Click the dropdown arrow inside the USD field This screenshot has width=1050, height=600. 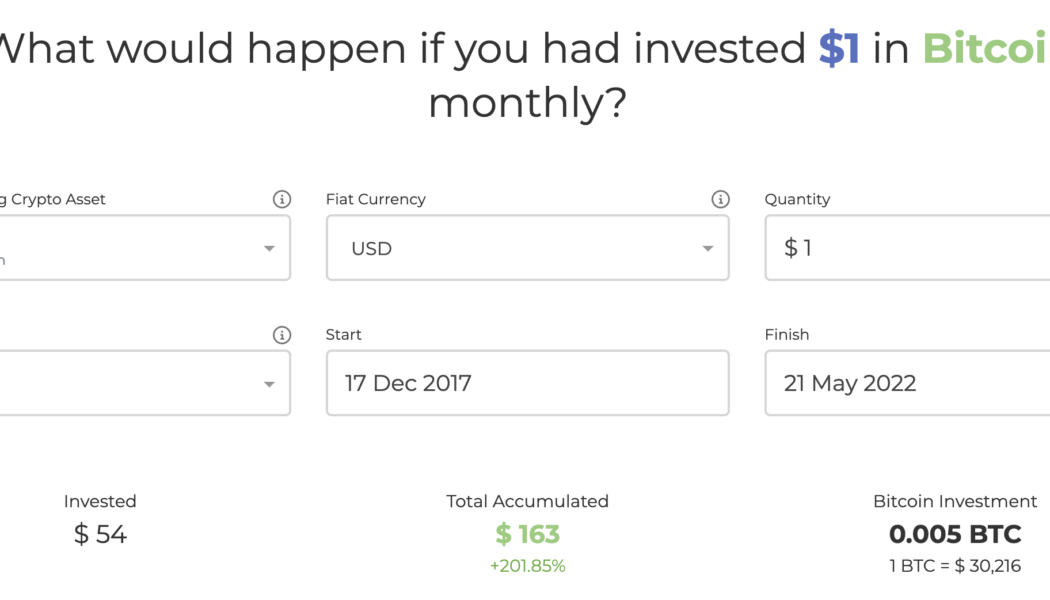[708, 248]
